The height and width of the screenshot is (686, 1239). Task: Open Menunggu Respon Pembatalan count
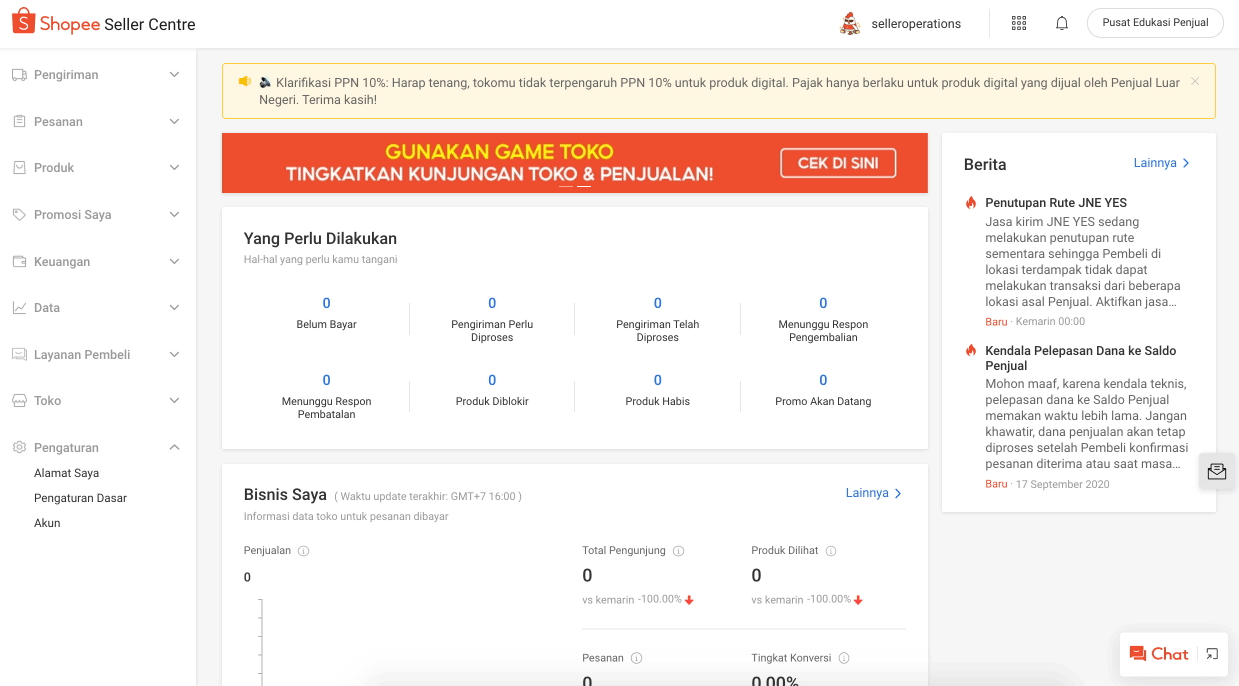pos(326,380)
